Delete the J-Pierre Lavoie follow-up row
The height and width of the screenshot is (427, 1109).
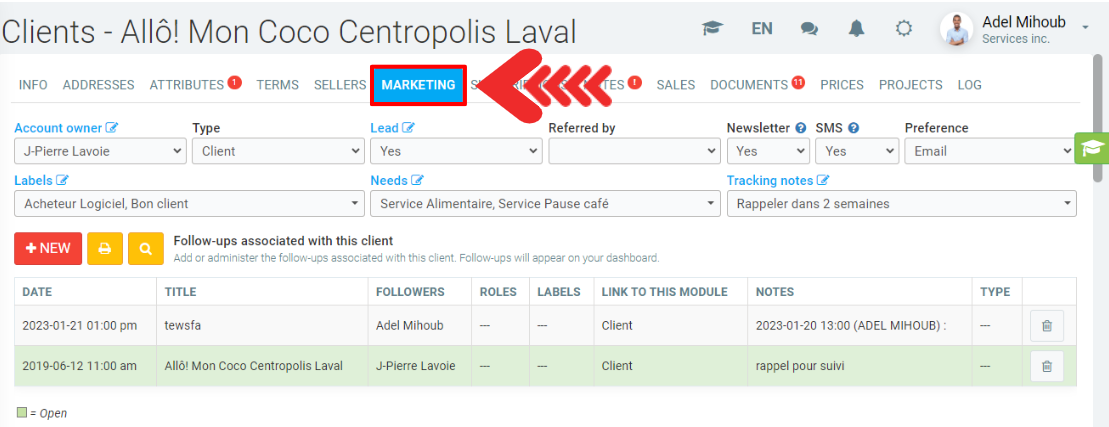tap(1046, 366)
